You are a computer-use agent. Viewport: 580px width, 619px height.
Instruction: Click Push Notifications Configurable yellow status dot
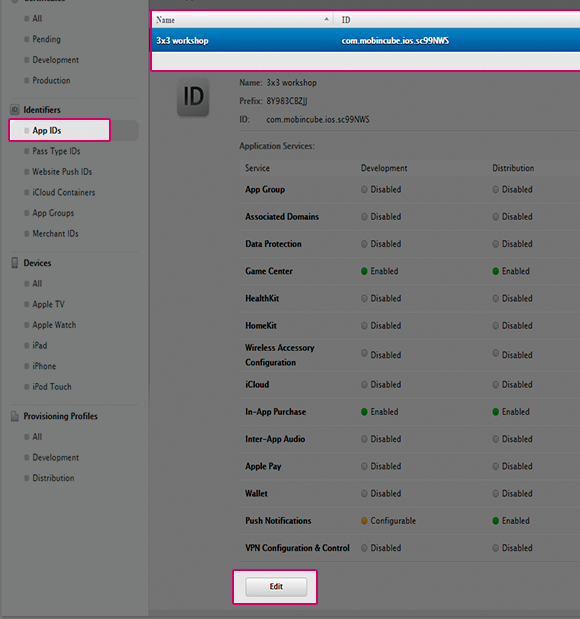[364, 521]
